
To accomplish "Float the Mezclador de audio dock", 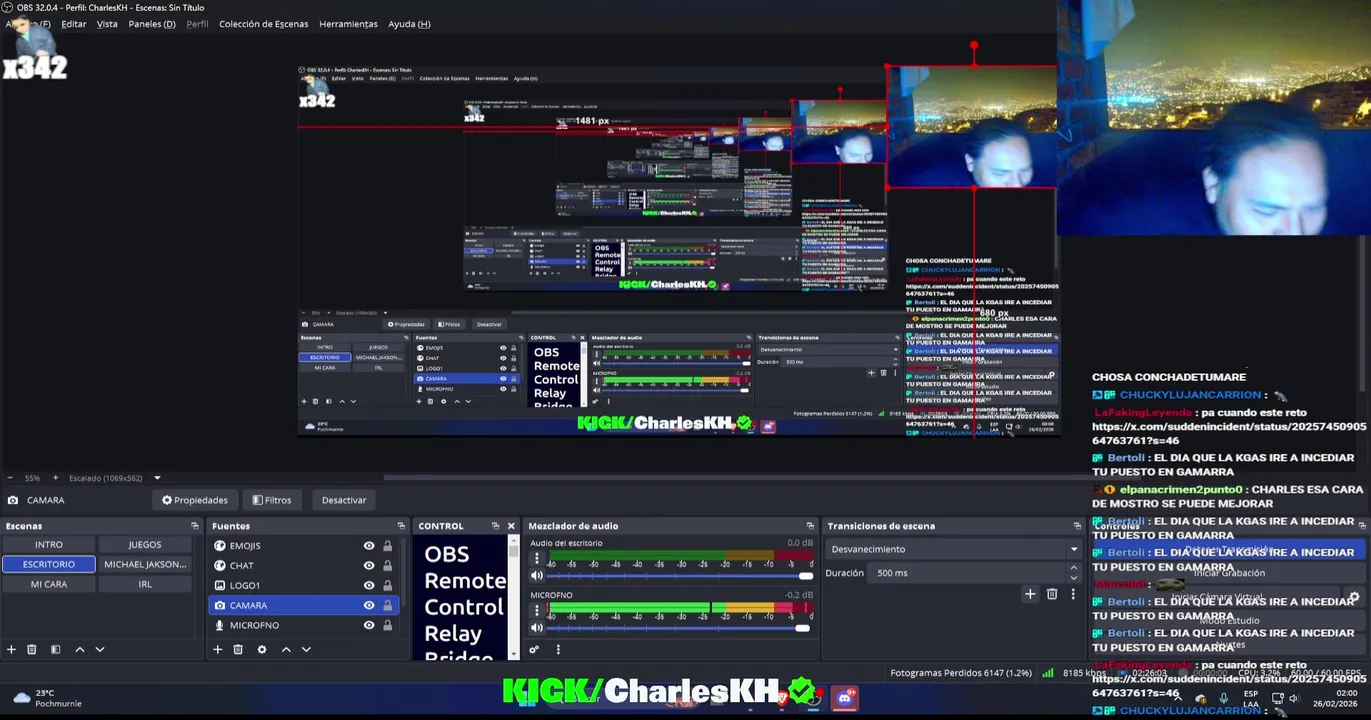I will tap(810, 526).
